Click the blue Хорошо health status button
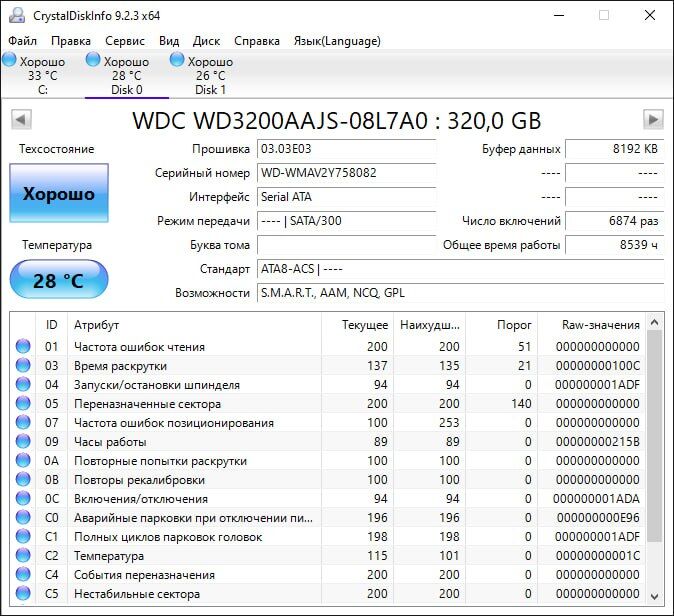The width and height of the screenshot is (674, 616). 58,194
